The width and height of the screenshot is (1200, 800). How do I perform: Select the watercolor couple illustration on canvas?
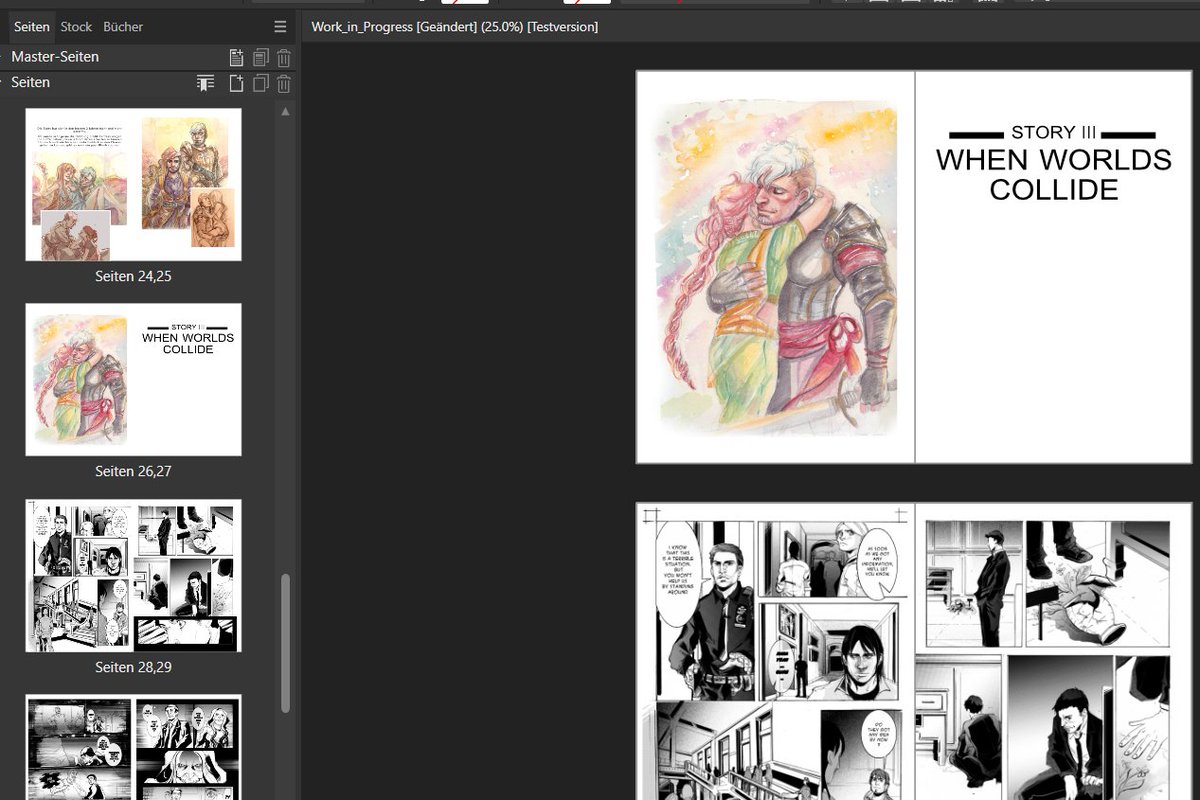[775, 267]
